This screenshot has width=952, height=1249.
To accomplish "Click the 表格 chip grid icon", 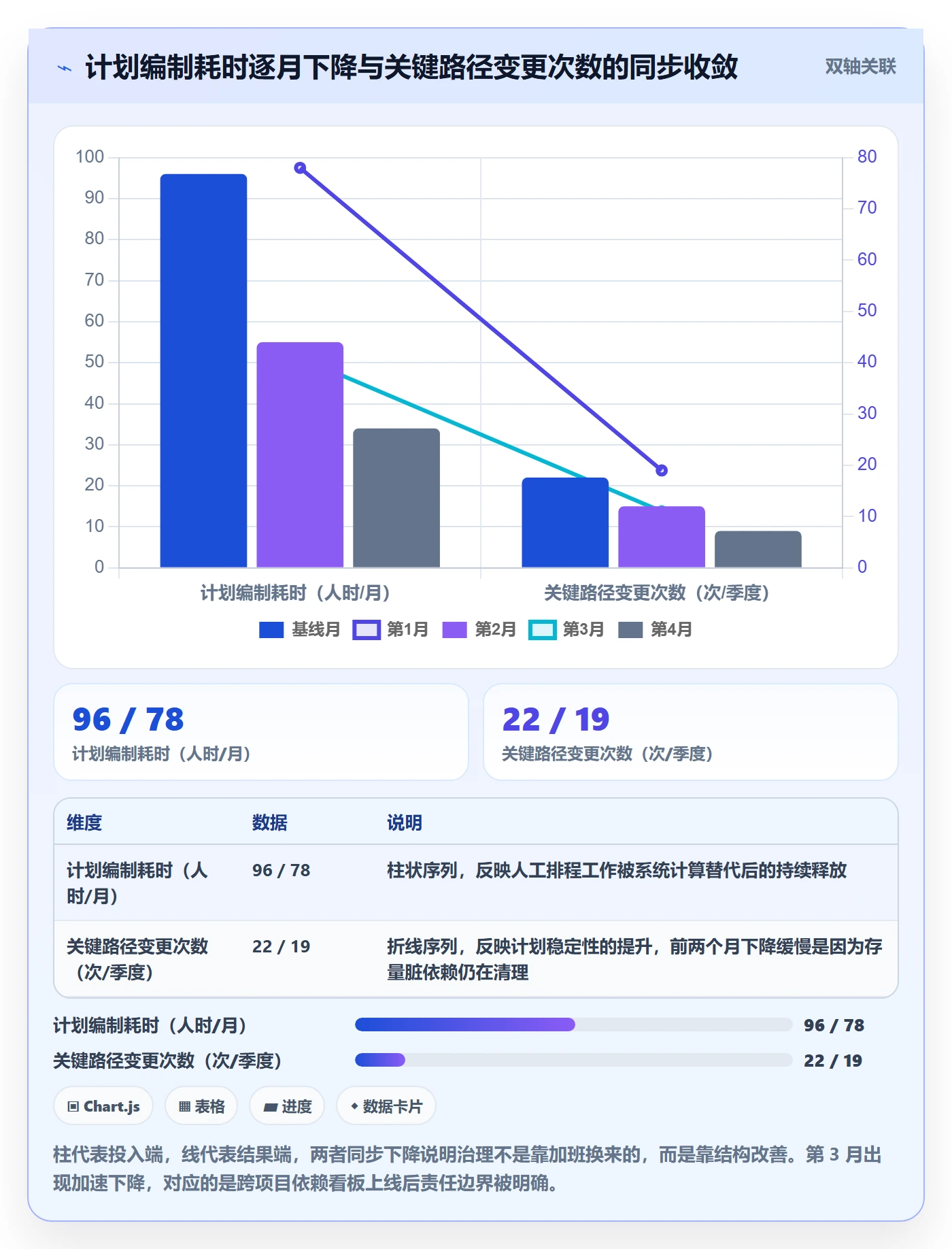I will 184,1107.
